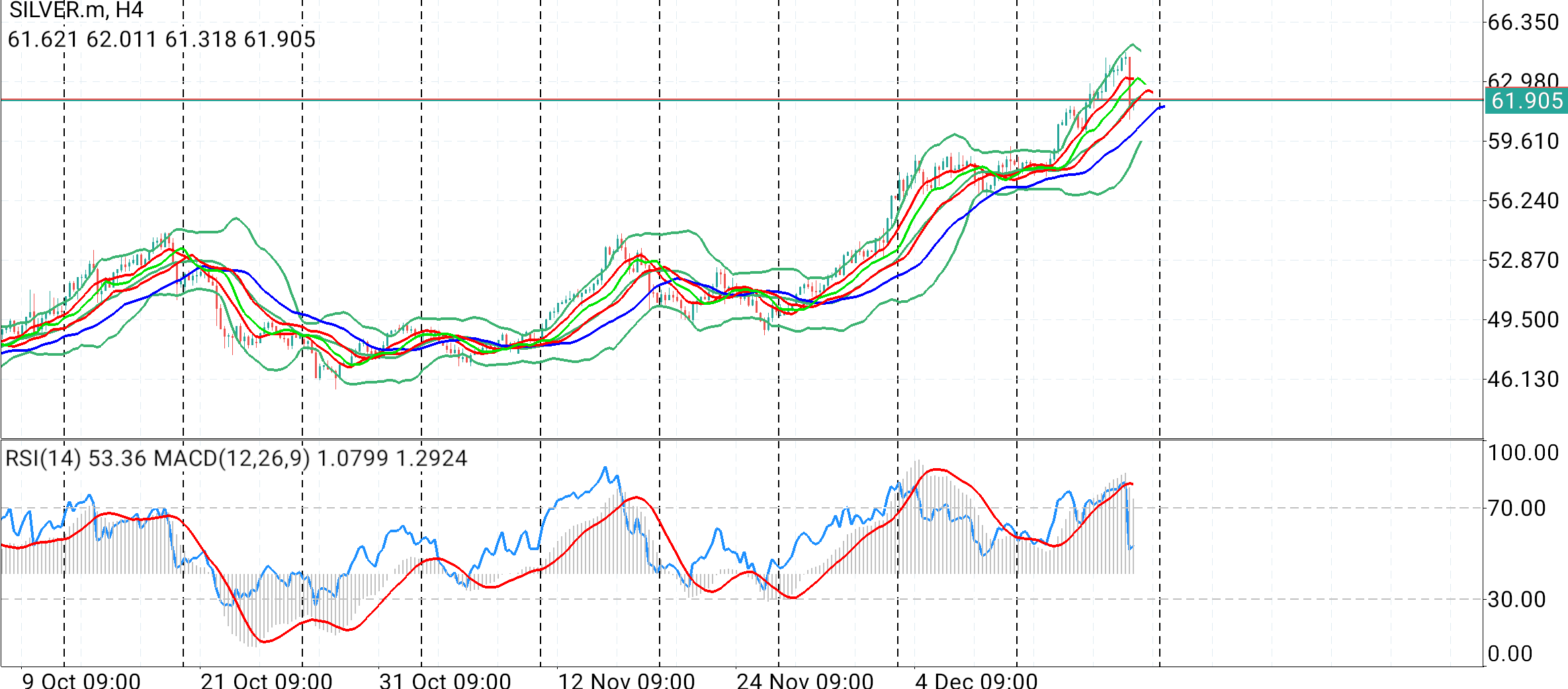Select the 66.350 price axis label
This screenshot has height=689, width=1568.
(1524, 22)
